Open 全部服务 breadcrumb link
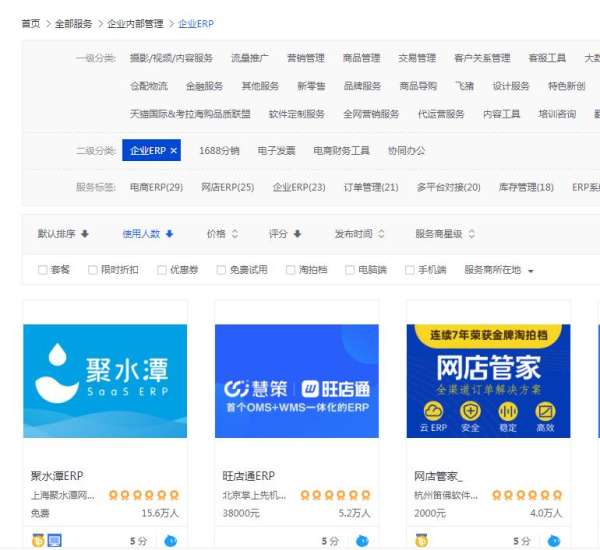Screen dimensions: 600x550 [73, 24]
